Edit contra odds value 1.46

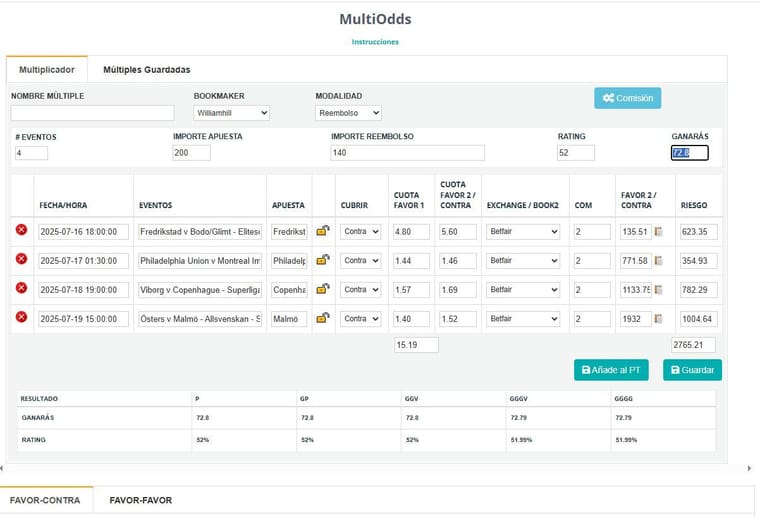tap(458, 261)
